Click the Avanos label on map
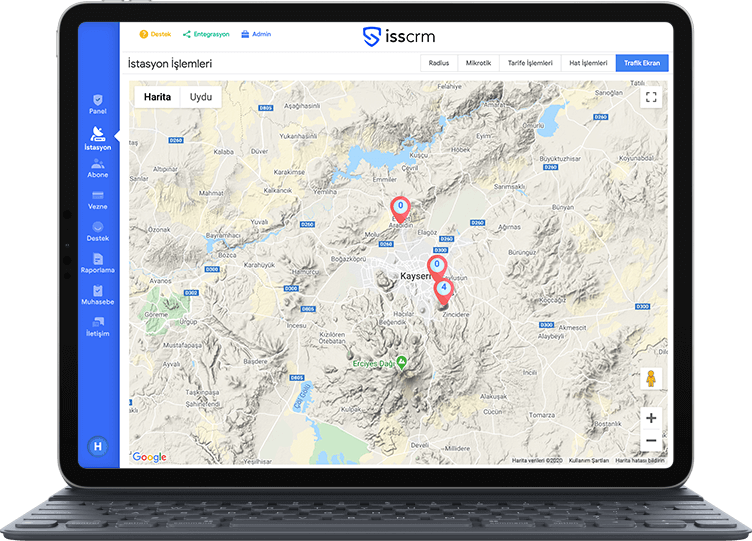This screenshot has height=541, width=752. tap(160, 281)
